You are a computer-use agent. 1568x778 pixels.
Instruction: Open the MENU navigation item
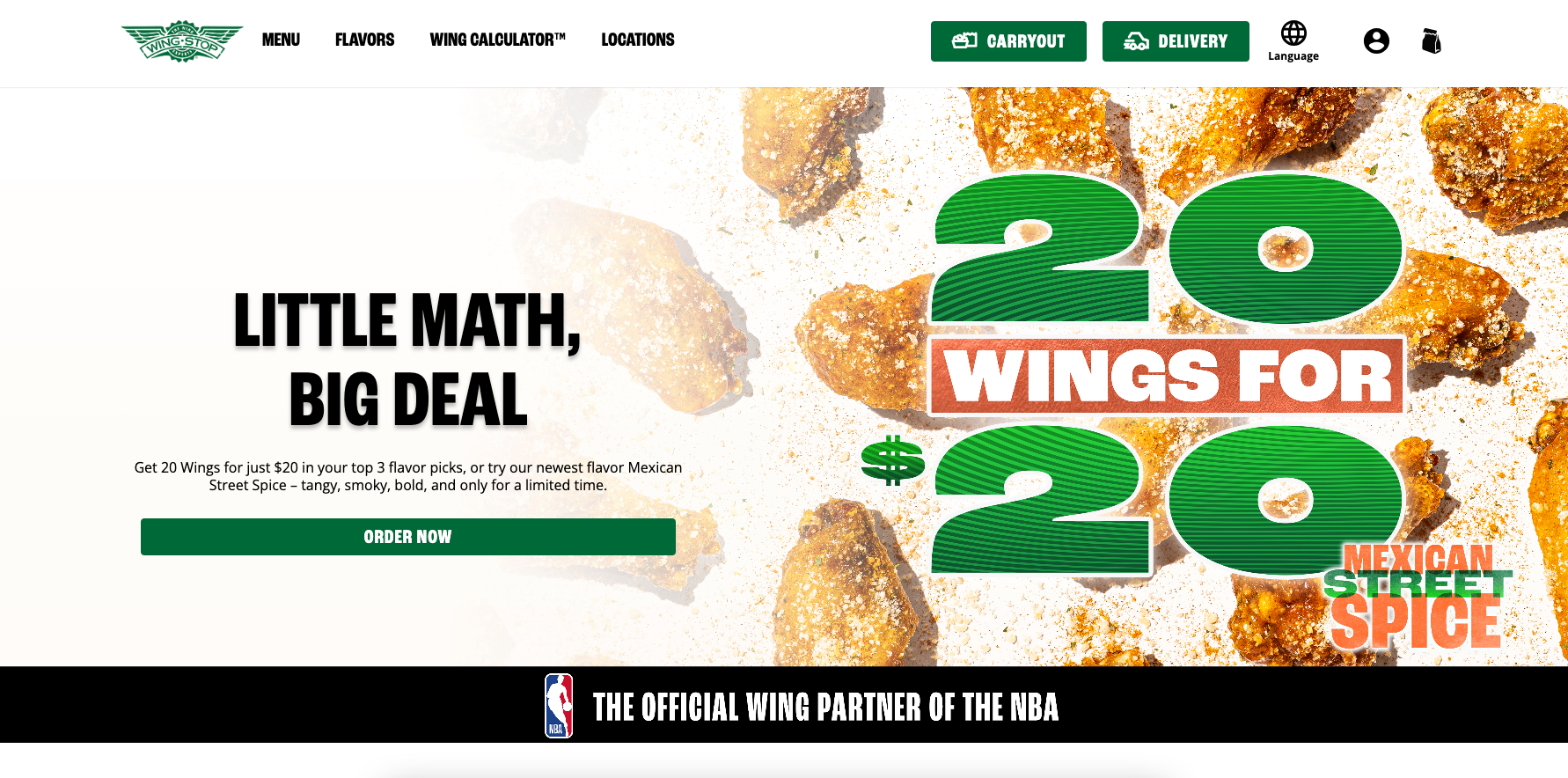[x=281, y=40]
